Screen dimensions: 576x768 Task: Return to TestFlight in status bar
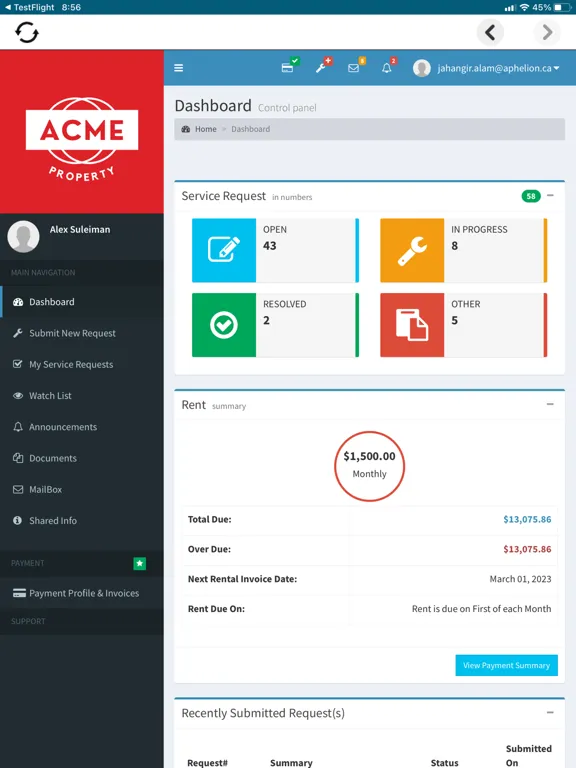tap(28, 7)
